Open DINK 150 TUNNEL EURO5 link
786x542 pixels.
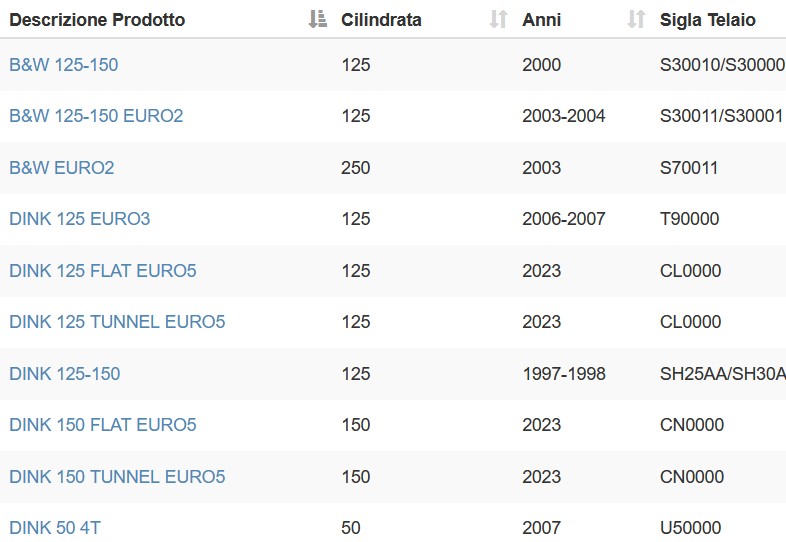point(117,476)
